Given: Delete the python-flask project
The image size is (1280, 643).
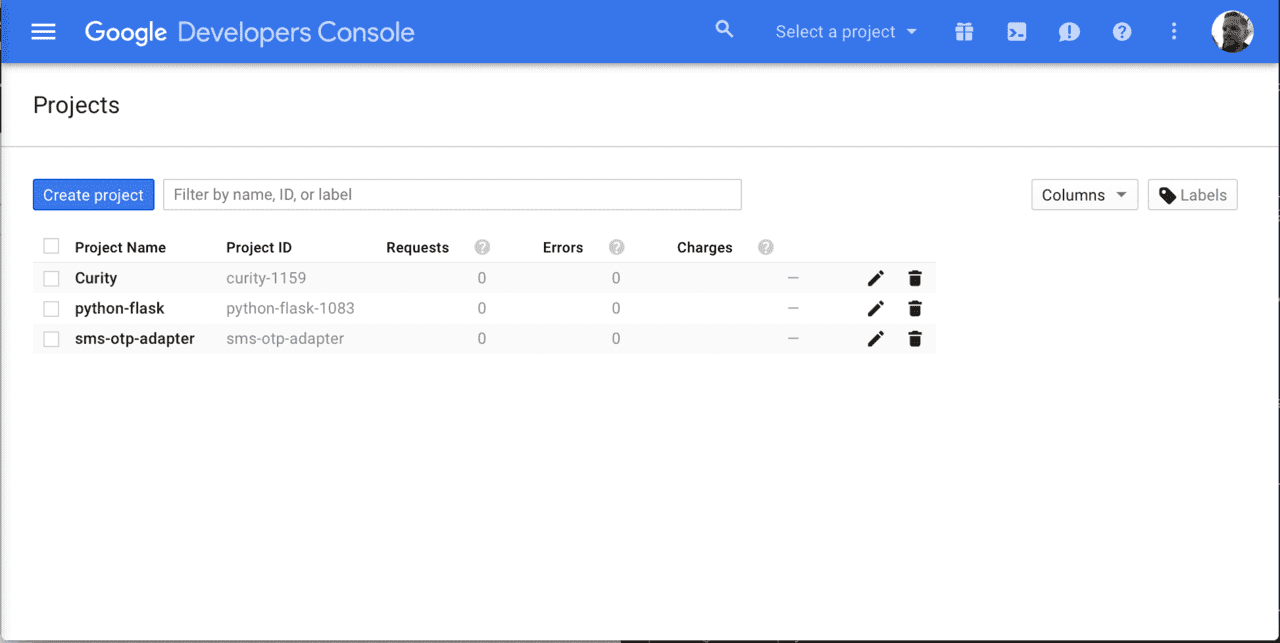Looking at the screenshot, I should 914,308.
